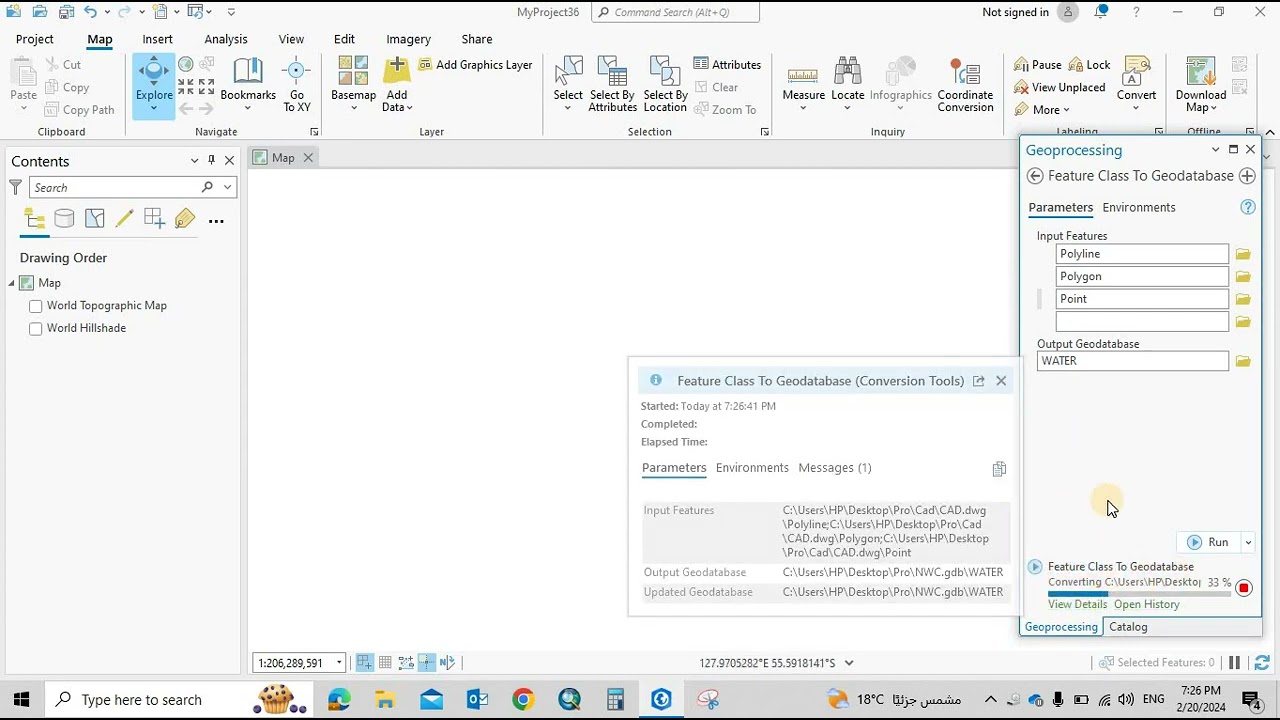The height and width of the screenshot is (720, 1280).
Task: Open the Windows Start menu
Action: click(22, 699)
